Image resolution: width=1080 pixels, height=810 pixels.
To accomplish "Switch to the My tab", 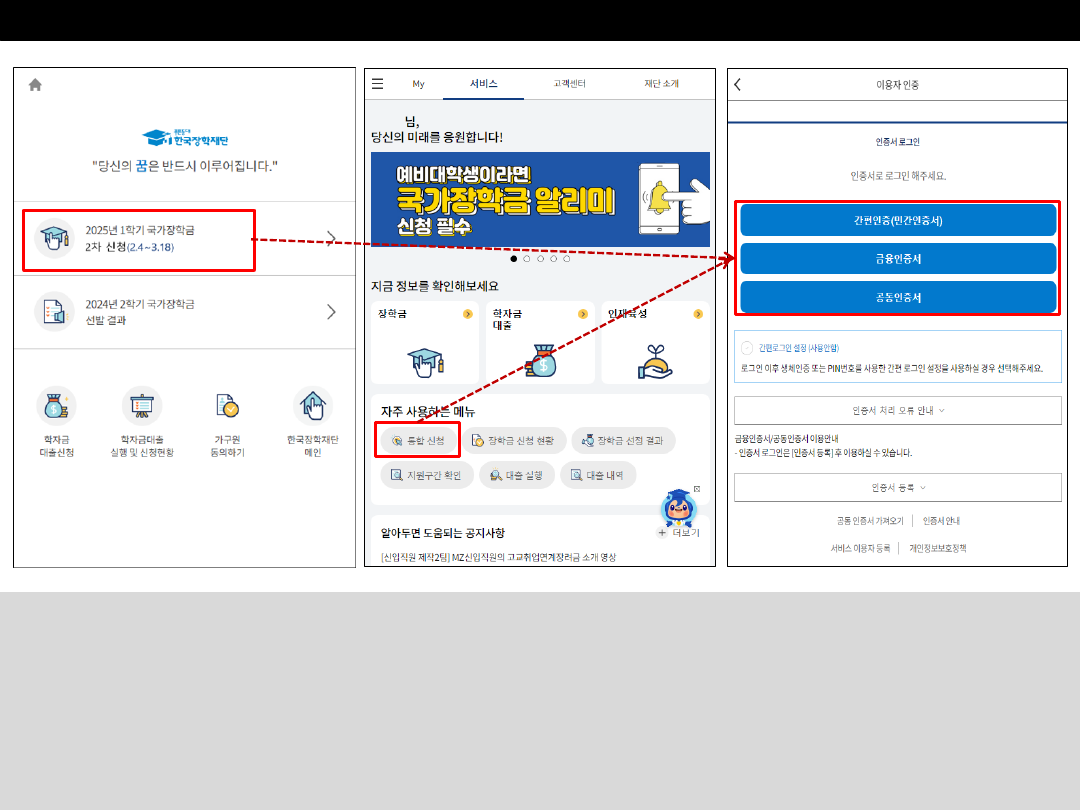I will (418, 84).
